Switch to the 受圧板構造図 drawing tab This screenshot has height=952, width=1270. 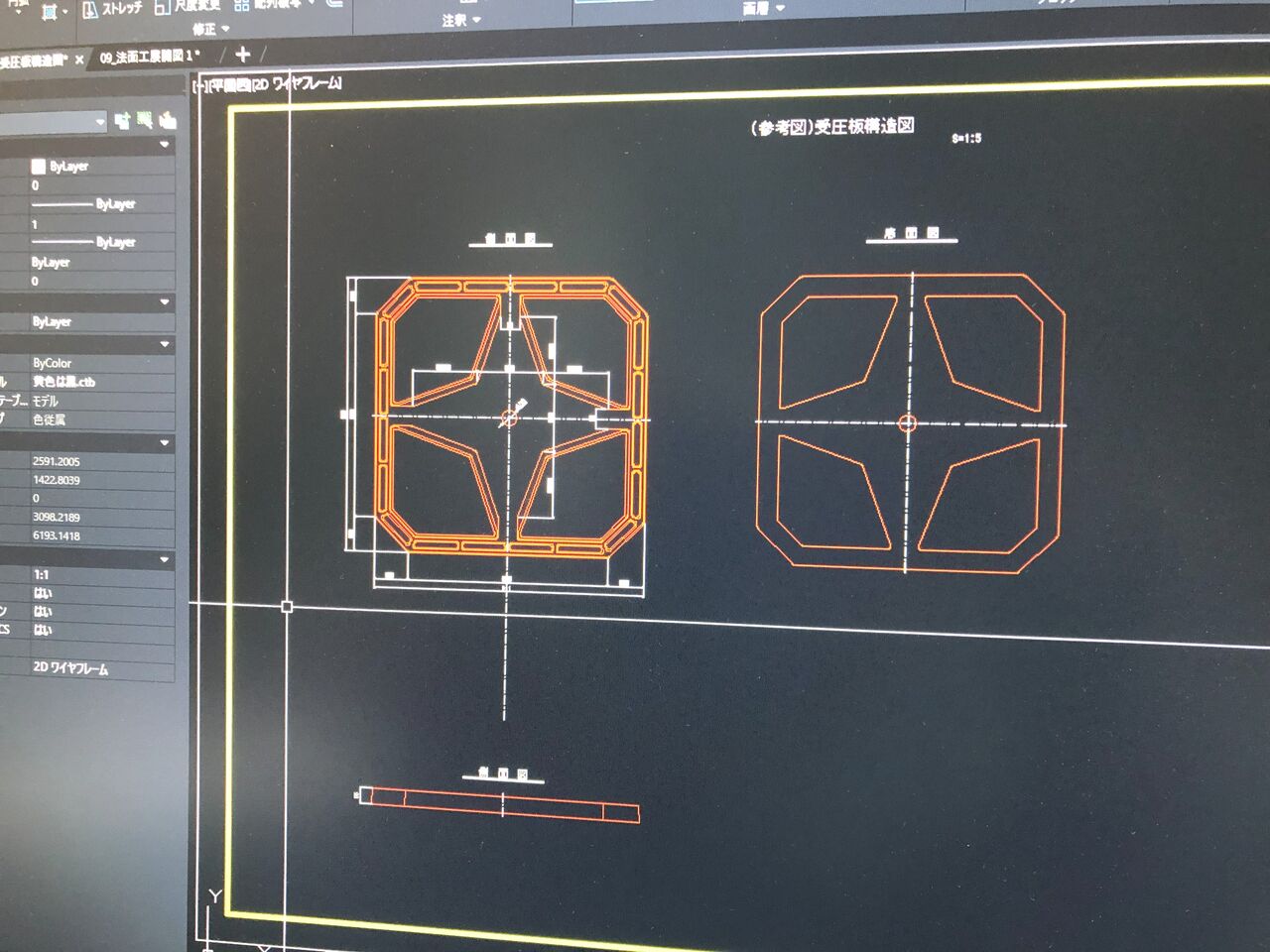click(x=34, y=60)
